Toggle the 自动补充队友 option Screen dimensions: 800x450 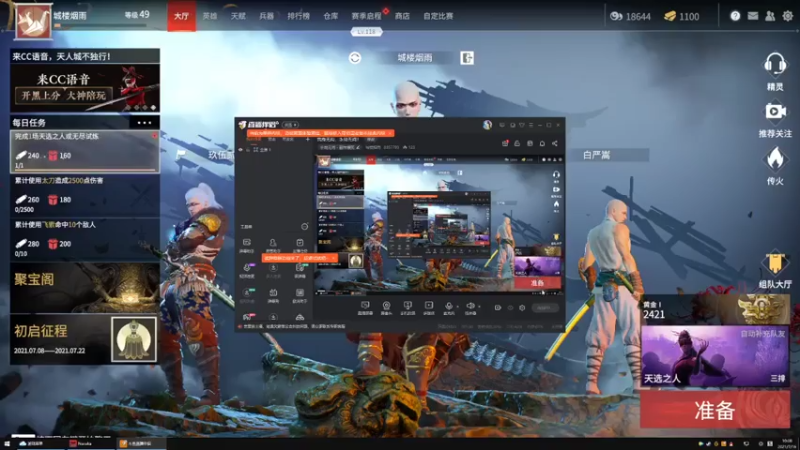[x=763, y=334]
